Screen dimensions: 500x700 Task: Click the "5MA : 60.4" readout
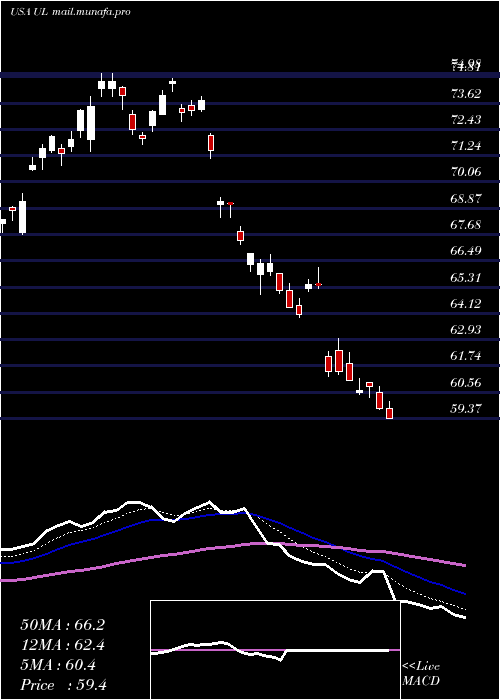[x=58, y=665]
